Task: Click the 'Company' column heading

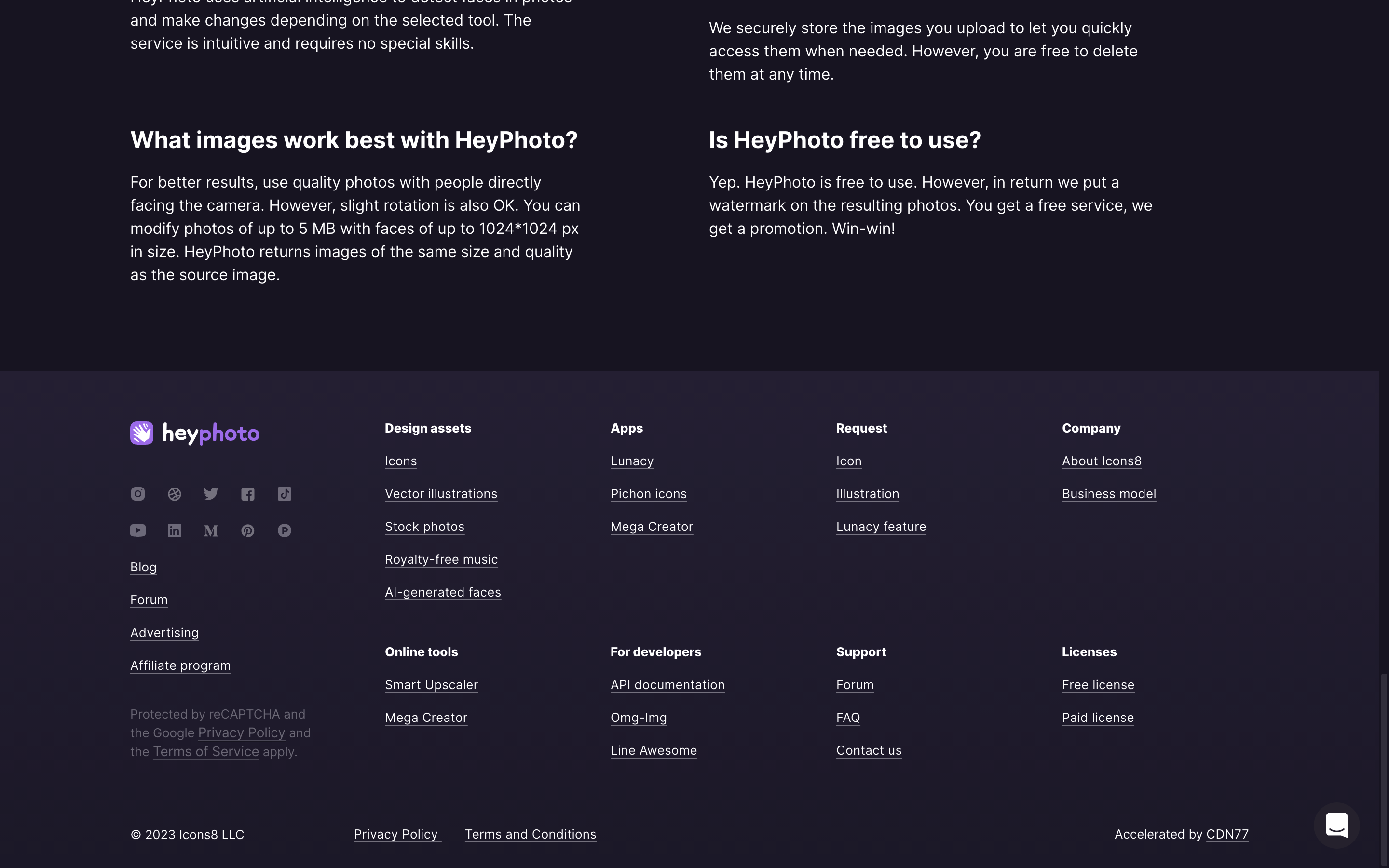Action: click(x=1091, y=428)
